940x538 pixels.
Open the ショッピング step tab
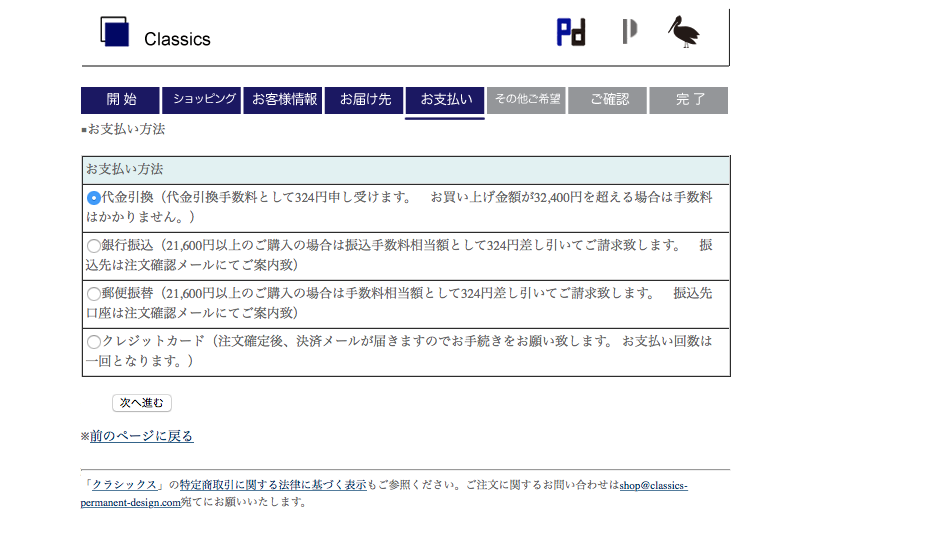[x=203, y=100]
